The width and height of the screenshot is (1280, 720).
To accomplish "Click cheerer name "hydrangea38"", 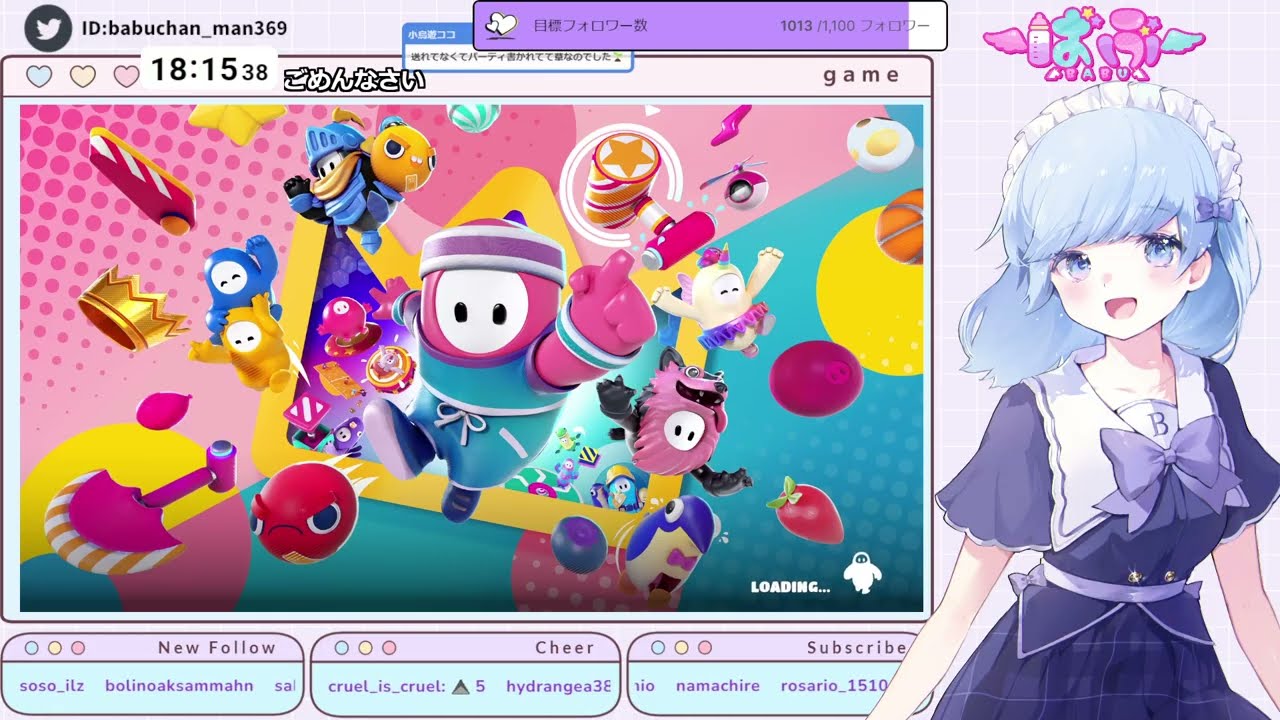I will (558, 686).
